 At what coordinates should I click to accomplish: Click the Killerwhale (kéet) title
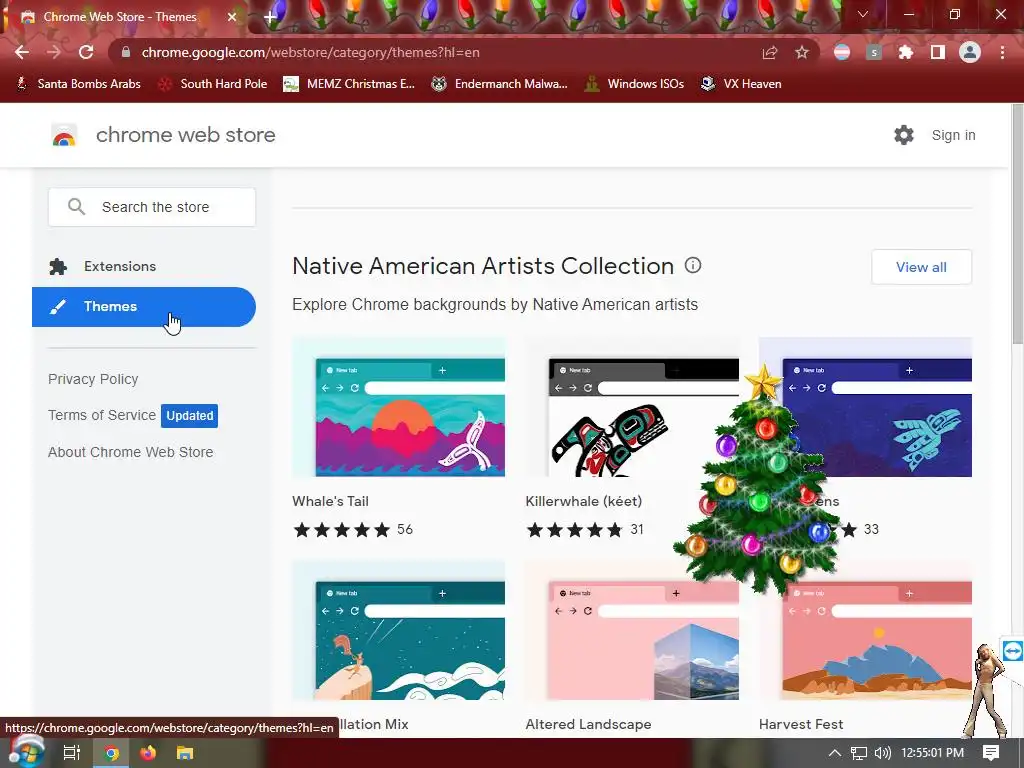click(x=584, y=501)
